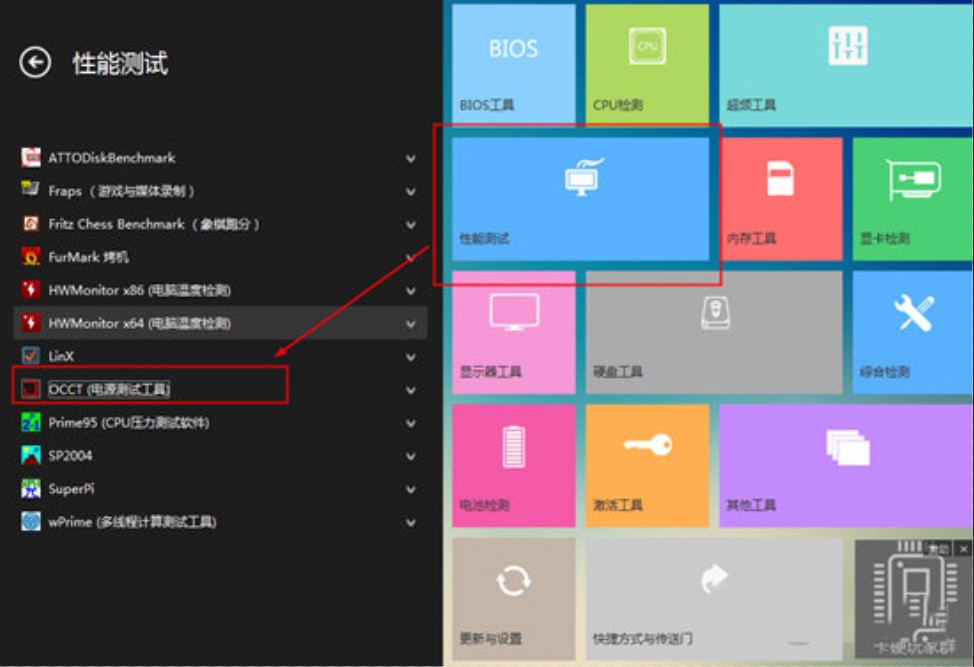This screenshot has height=667, width=974.
Task: Expand the Fritz Chess Benchmark chevron
Action: pos(411,225)
